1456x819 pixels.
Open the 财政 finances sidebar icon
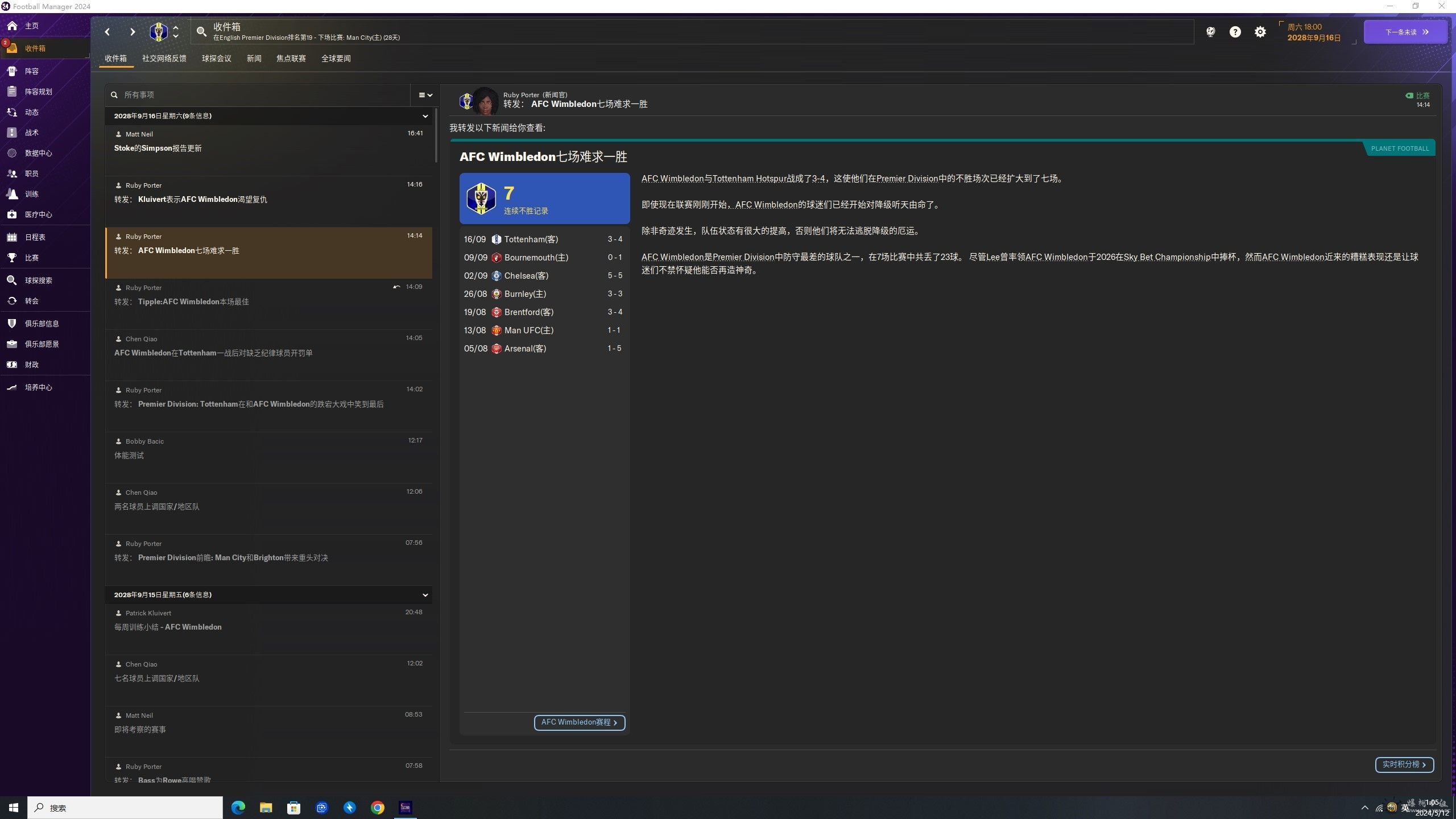click(12, 365)
